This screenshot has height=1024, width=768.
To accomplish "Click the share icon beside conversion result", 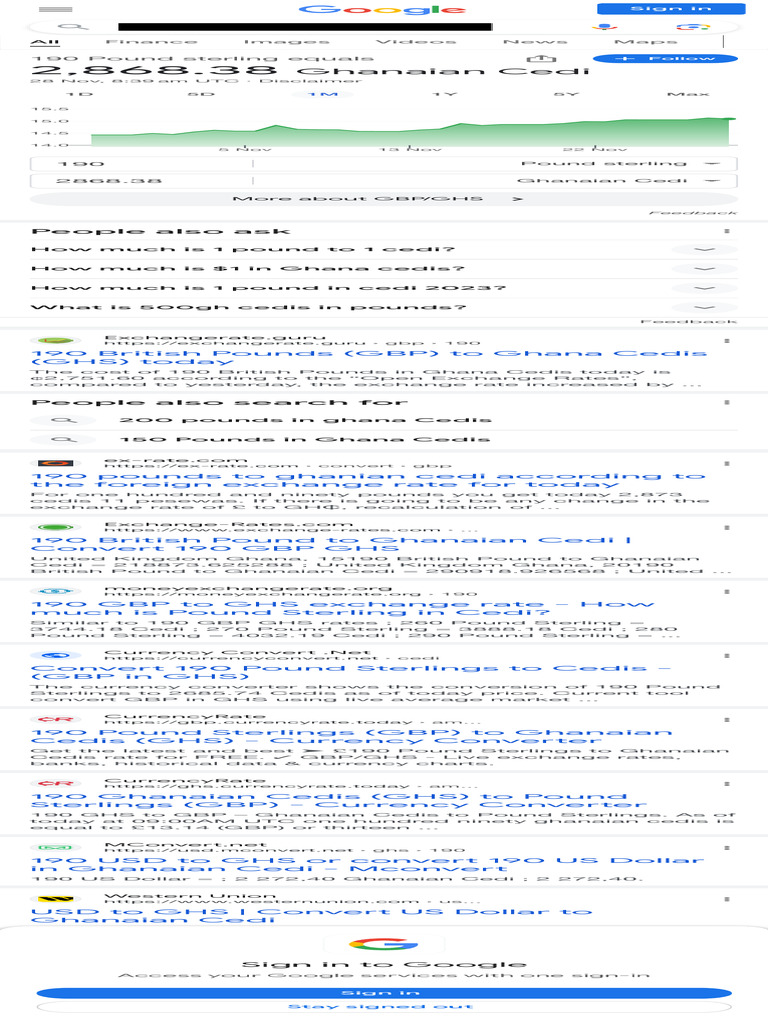I will [541, 59].
